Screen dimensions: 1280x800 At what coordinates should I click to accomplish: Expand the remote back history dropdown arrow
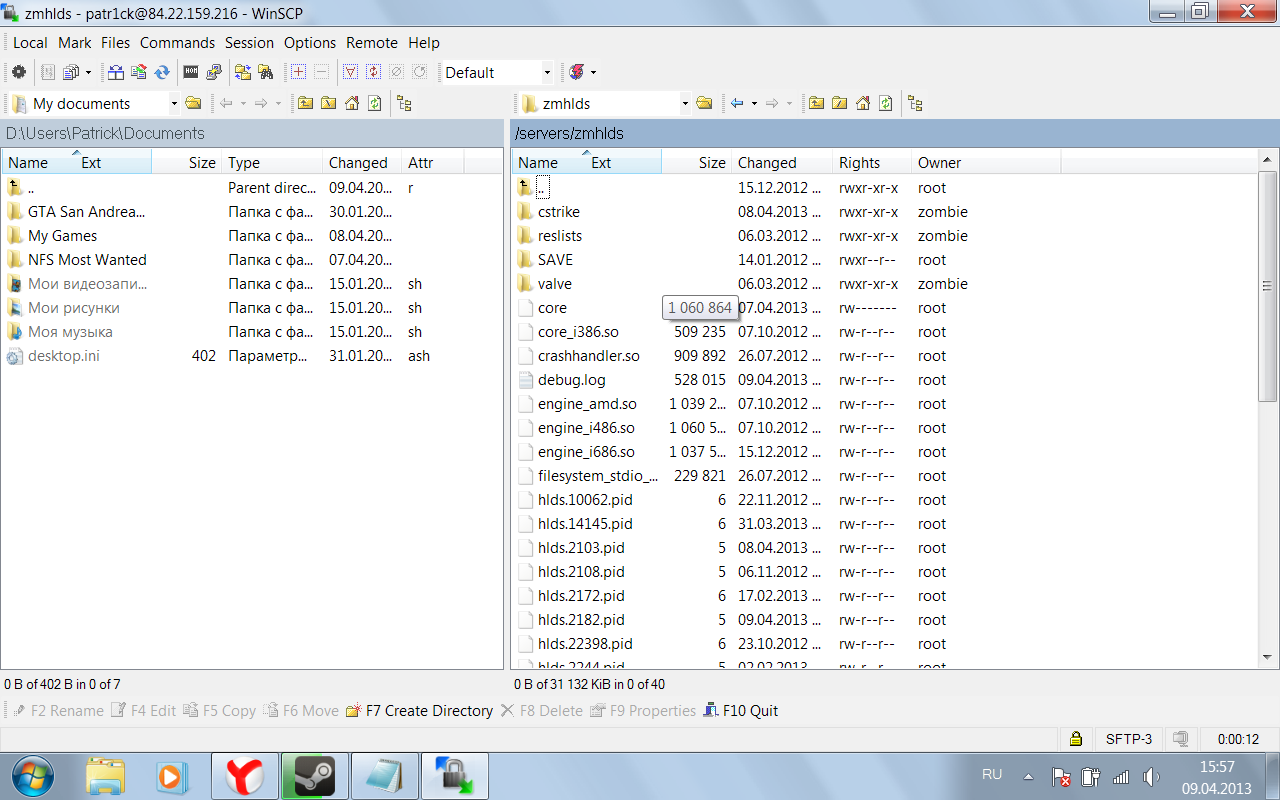point(754,103)
